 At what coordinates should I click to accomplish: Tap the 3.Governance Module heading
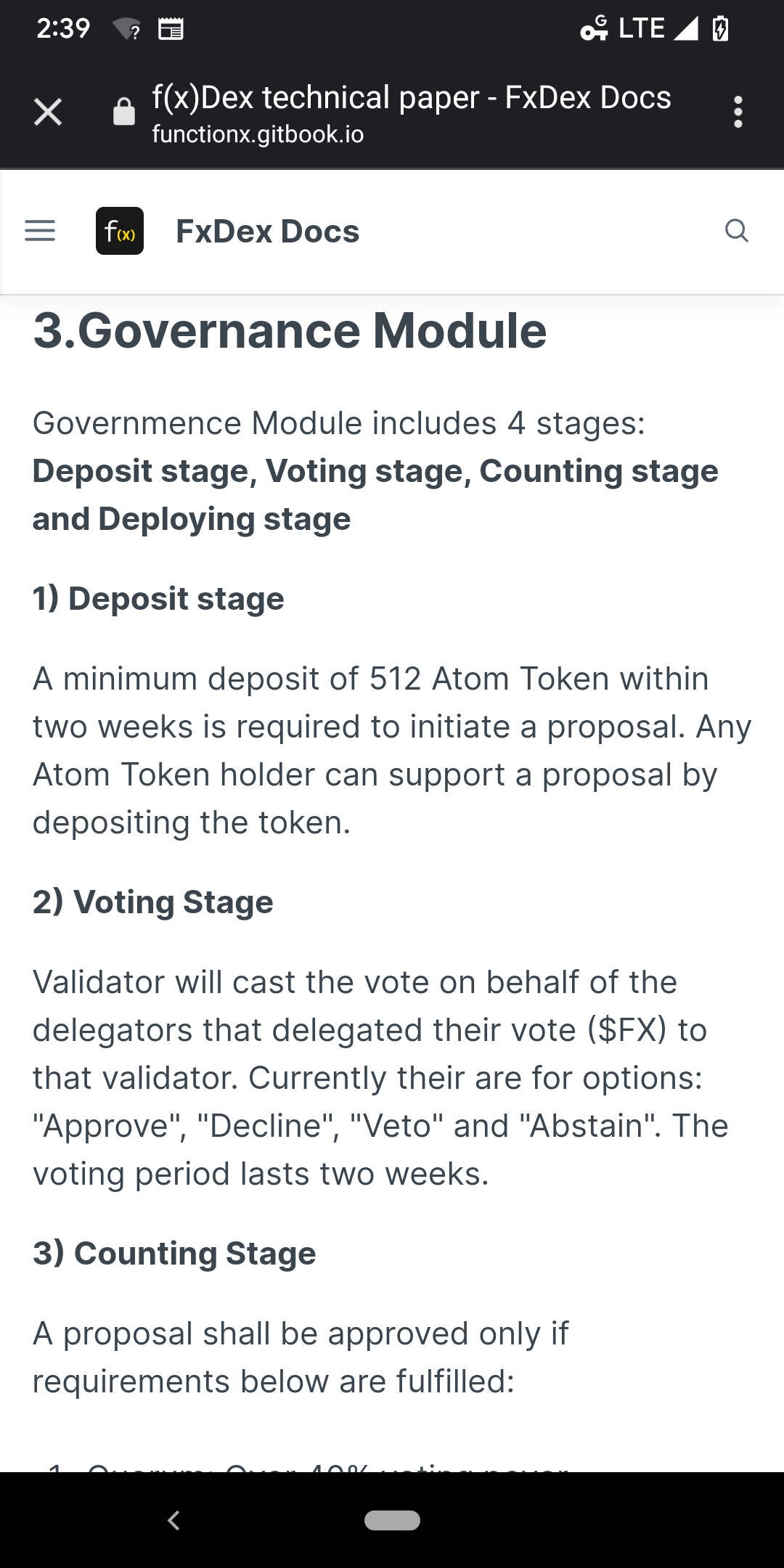pyautogui.click(x=290, y=331)
